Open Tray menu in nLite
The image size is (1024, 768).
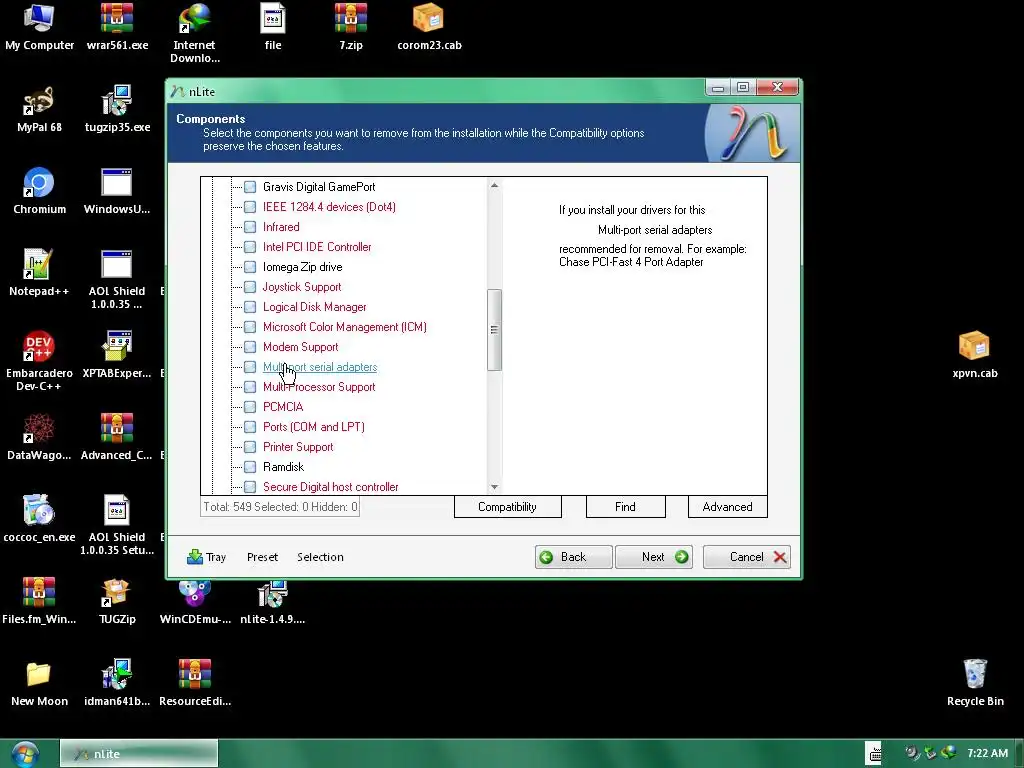pos(206,557)
